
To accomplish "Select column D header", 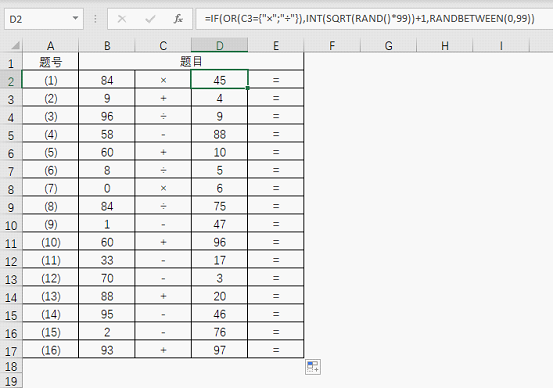I will click(219, 46).
